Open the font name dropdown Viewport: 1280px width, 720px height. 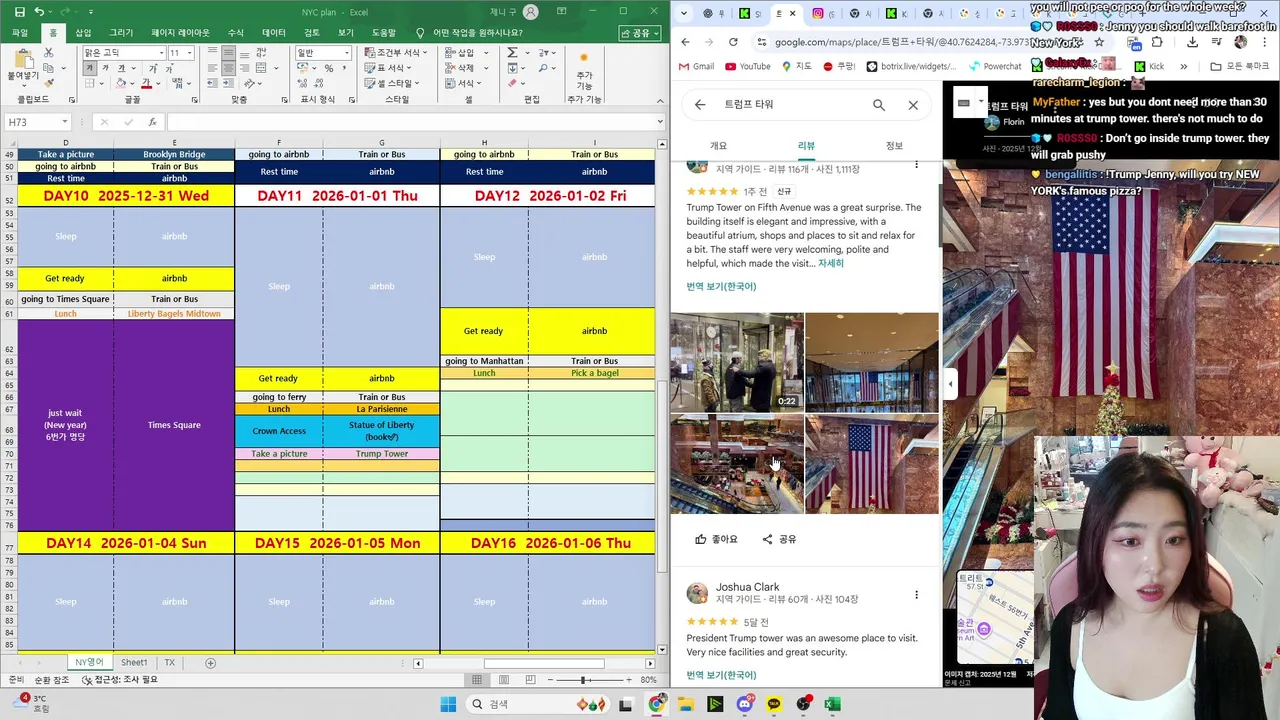click(x=160, y=53)
